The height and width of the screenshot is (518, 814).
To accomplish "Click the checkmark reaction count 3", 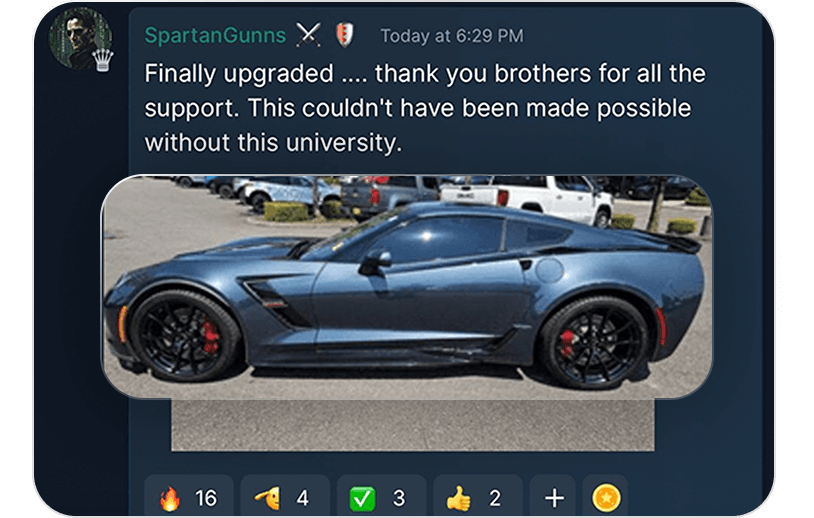I will [x=399, y=498].
